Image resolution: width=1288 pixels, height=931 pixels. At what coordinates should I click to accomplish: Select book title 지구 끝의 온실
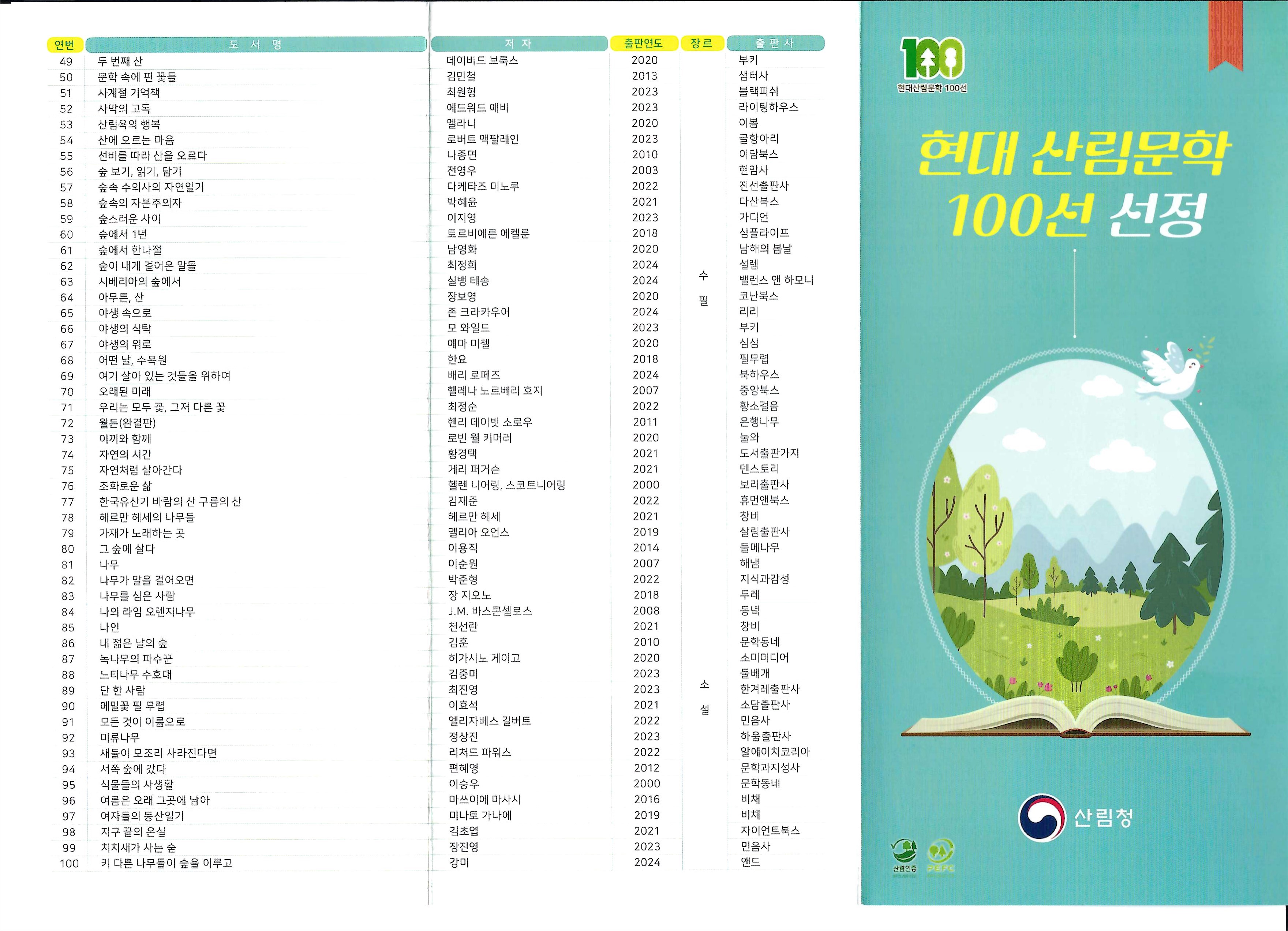(134, 832)
